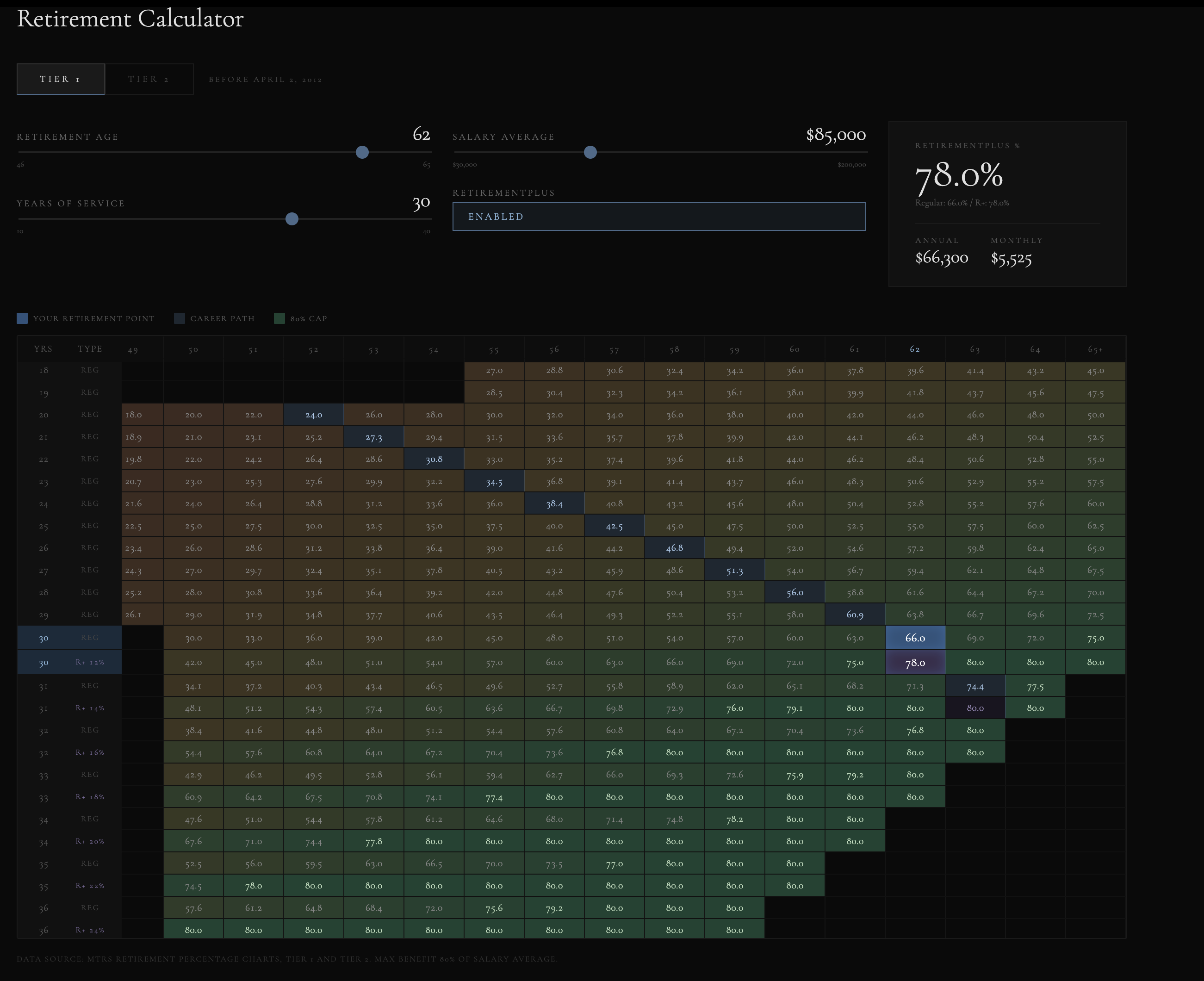Click the 80% Cap legend swatch

(279, 318)
